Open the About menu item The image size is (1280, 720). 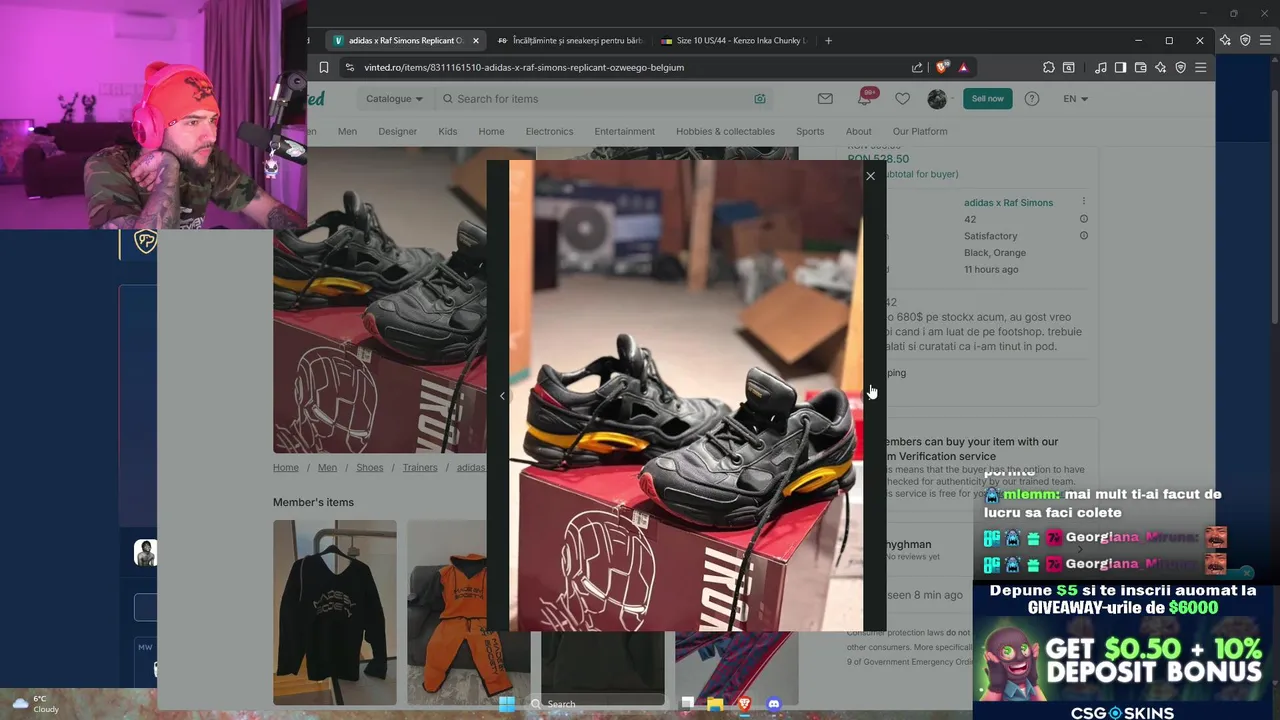858,131
